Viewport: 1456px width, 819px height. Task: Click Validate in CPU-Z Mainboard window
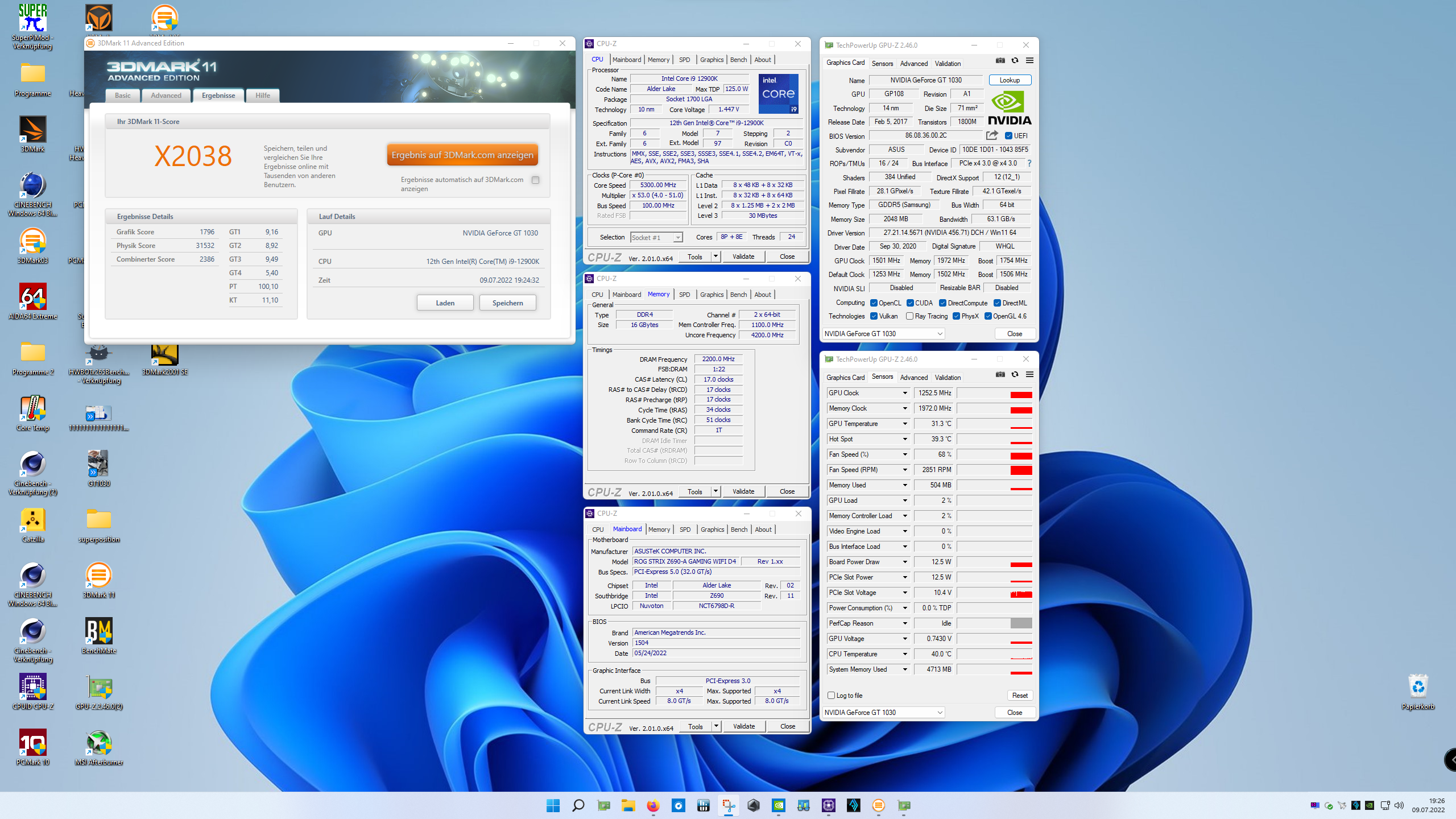744,727
